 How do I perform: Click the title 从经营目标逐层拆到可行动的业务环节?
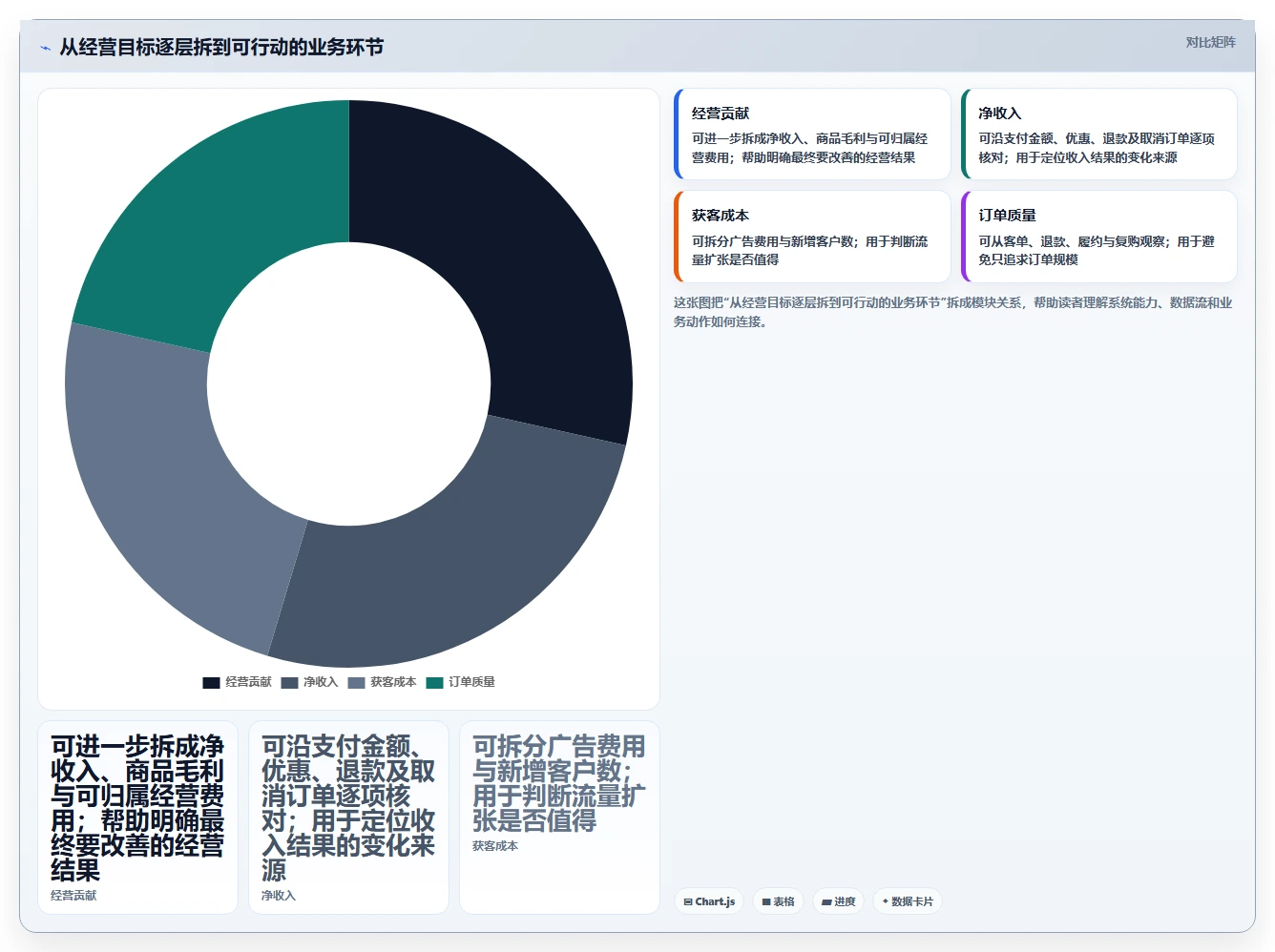221,48
